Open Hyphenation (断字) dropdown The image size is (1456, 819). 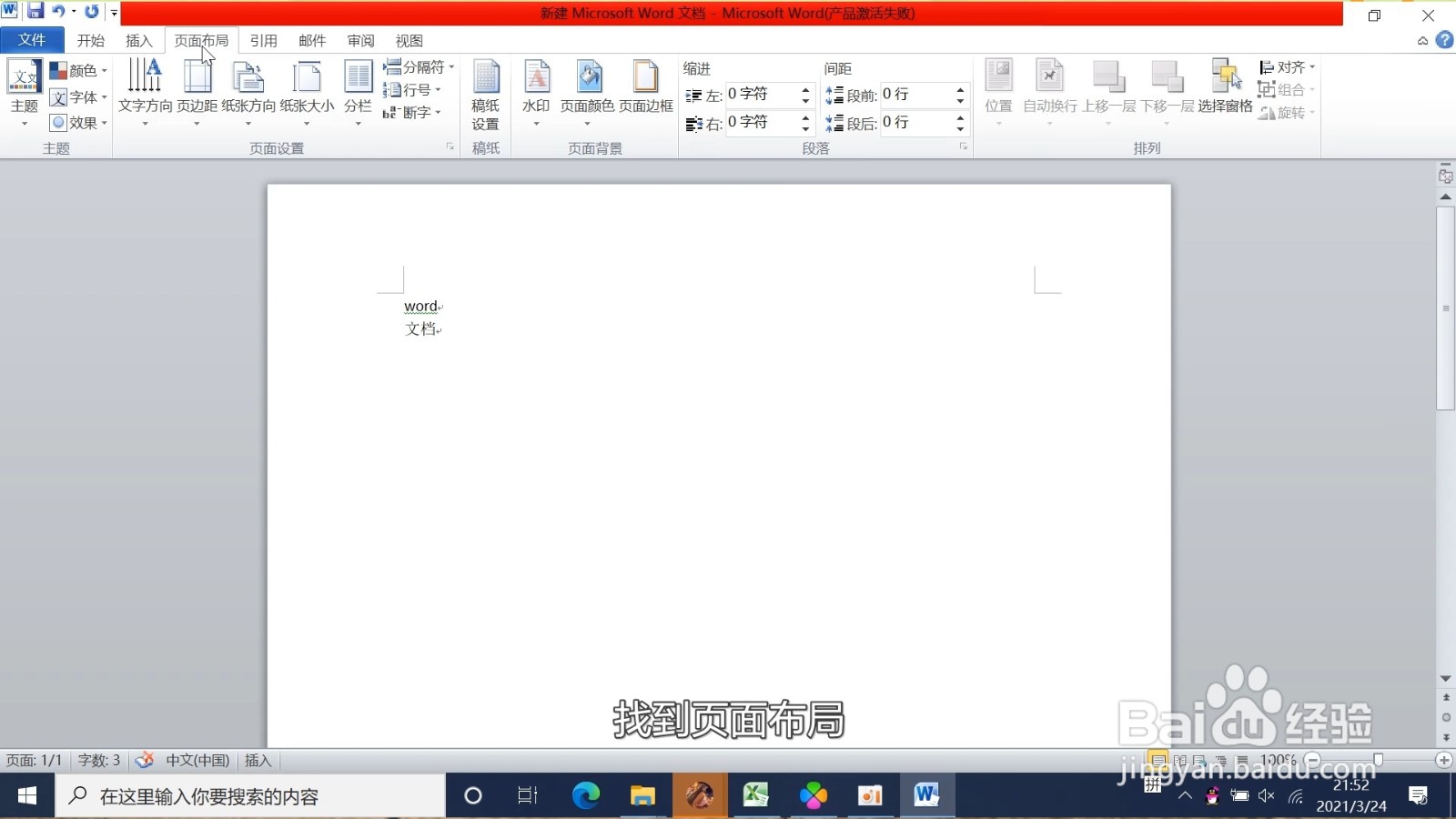point(412,112)
